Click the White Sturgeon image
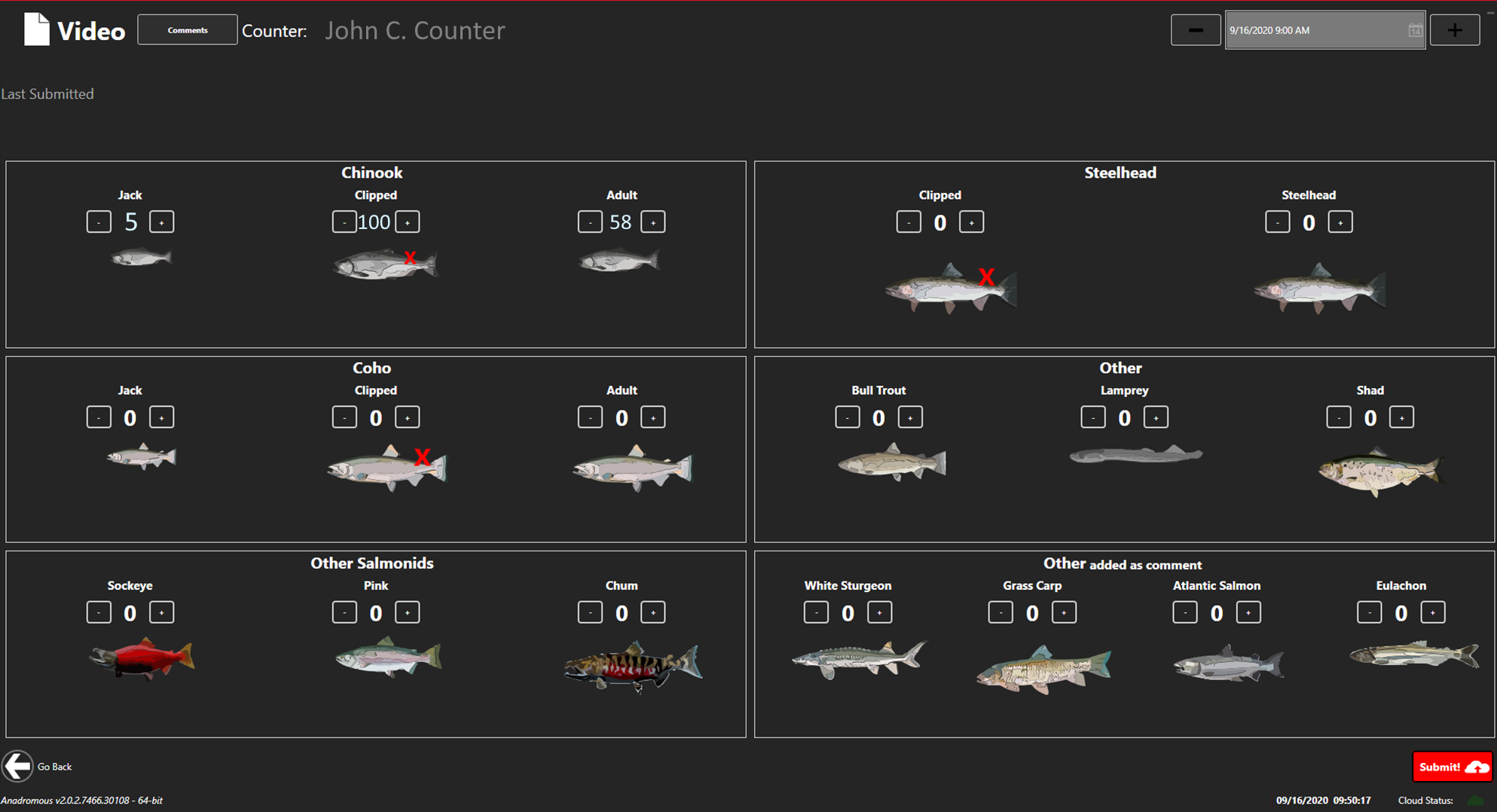This screenshot has height=812, width=1497. [x=859, y=659]
